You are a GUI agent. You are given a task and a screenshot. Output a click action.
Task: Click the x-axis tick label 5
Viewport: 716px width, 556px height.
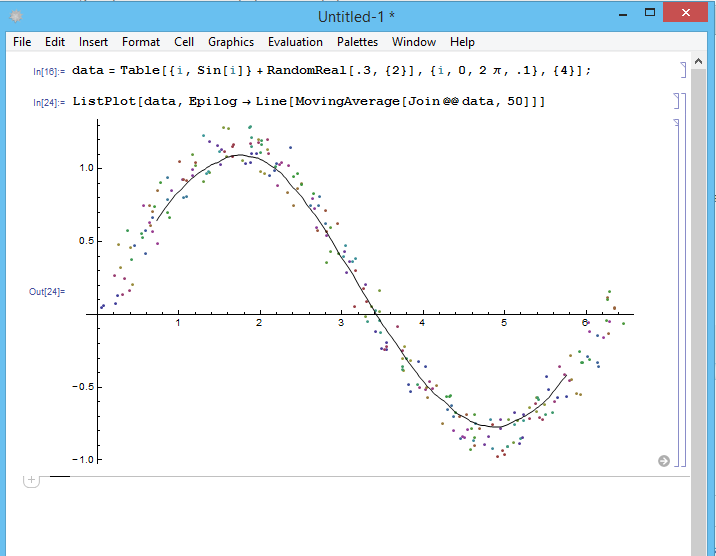pos(504,323)
